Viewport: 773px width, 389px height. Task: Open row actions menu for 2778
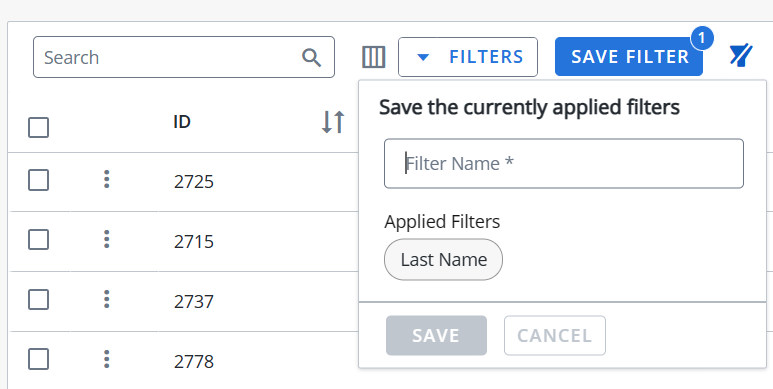(x=106, y=359)
